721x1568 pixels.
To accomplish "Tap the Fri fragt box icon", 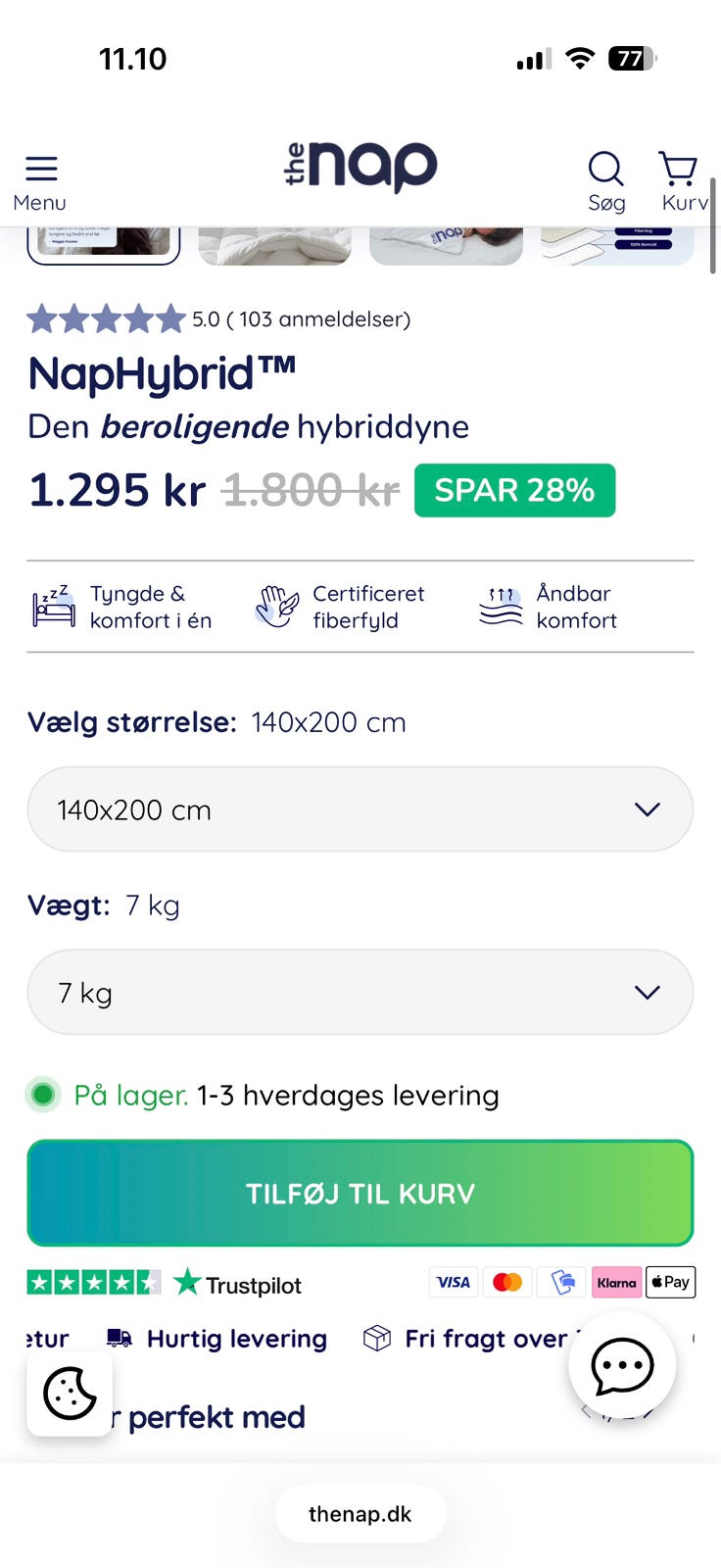I will (x=377, y=1339).
